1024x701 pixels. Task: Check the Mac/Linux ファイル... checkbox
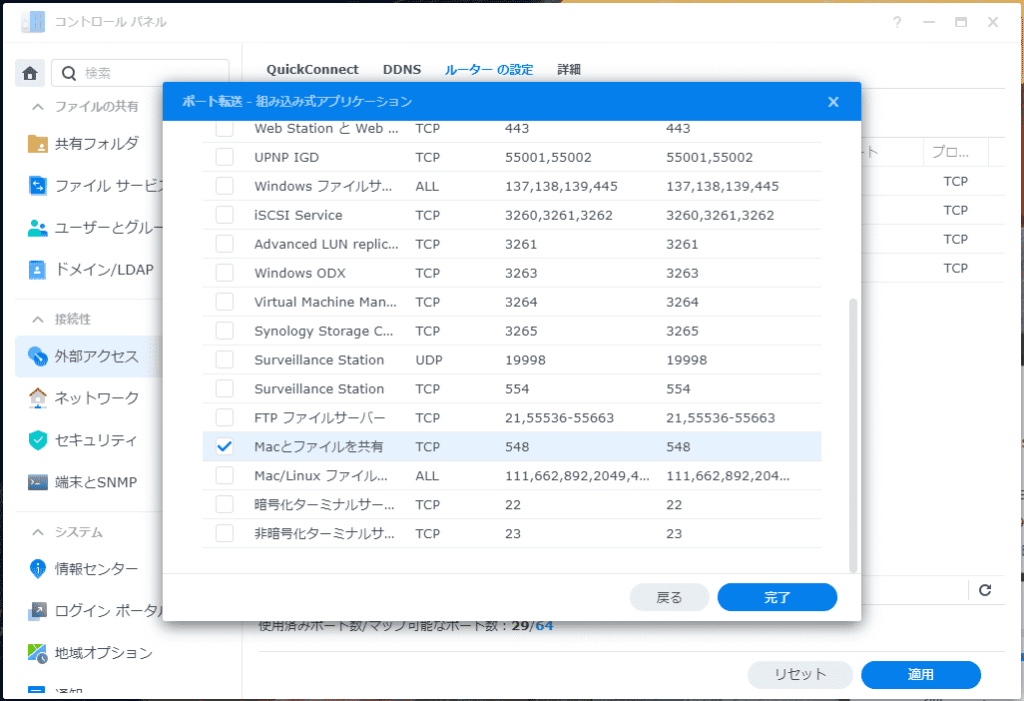(x=225, y=476)
